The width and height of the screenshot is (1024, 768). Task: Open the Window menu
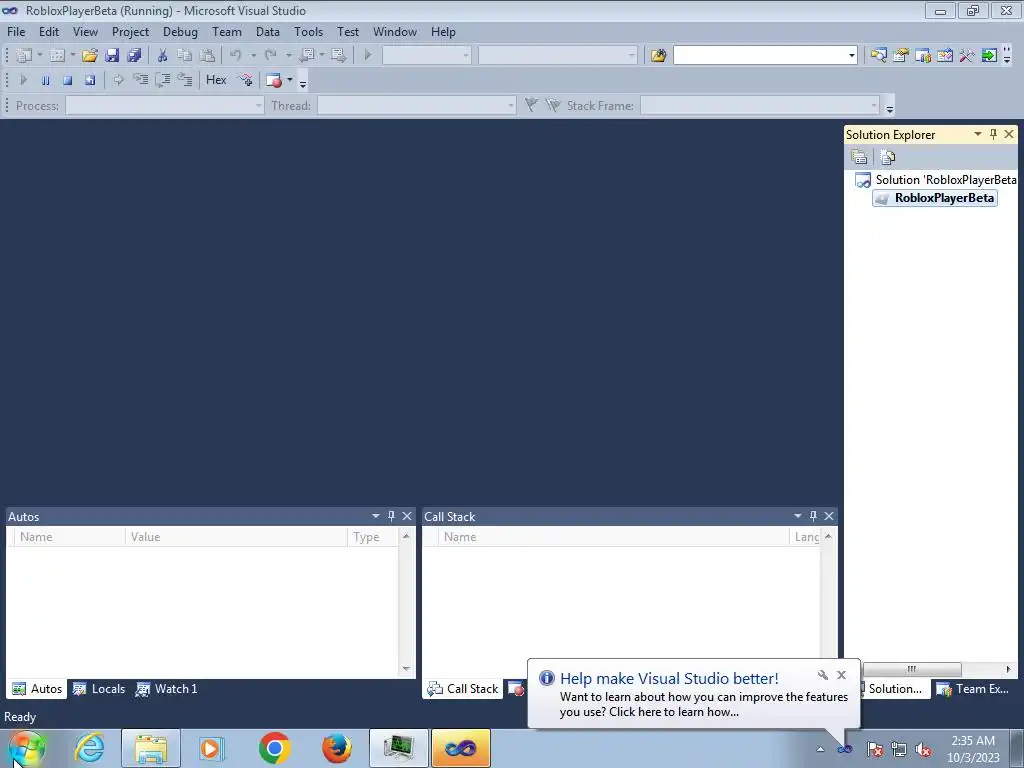tap(394, 31)
